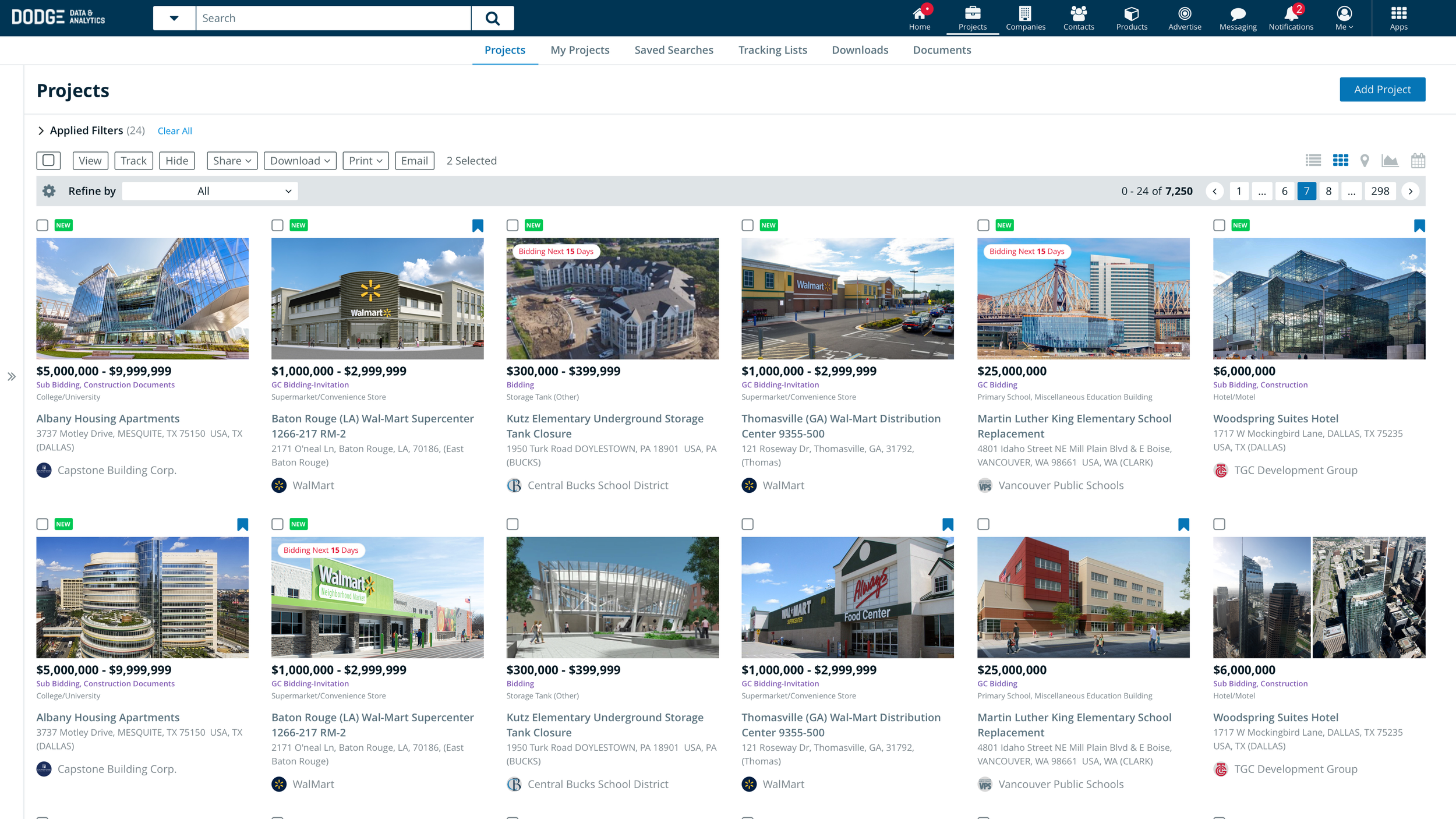Click the Dodge Data & Analytics logo
1456x819 pixels.
click(58, 17)
